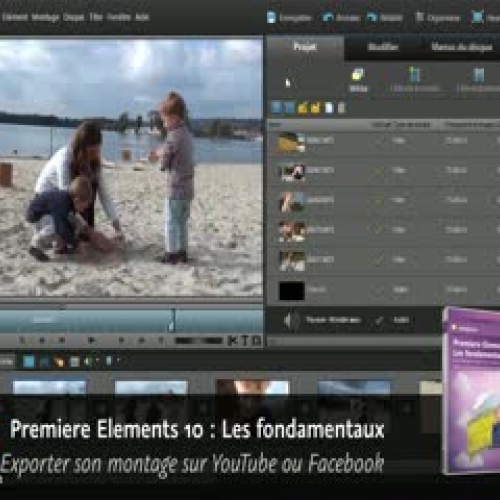This screenshot has width=500, height=500.
Task: Open the Titre menu
Action: pos(96,17)
